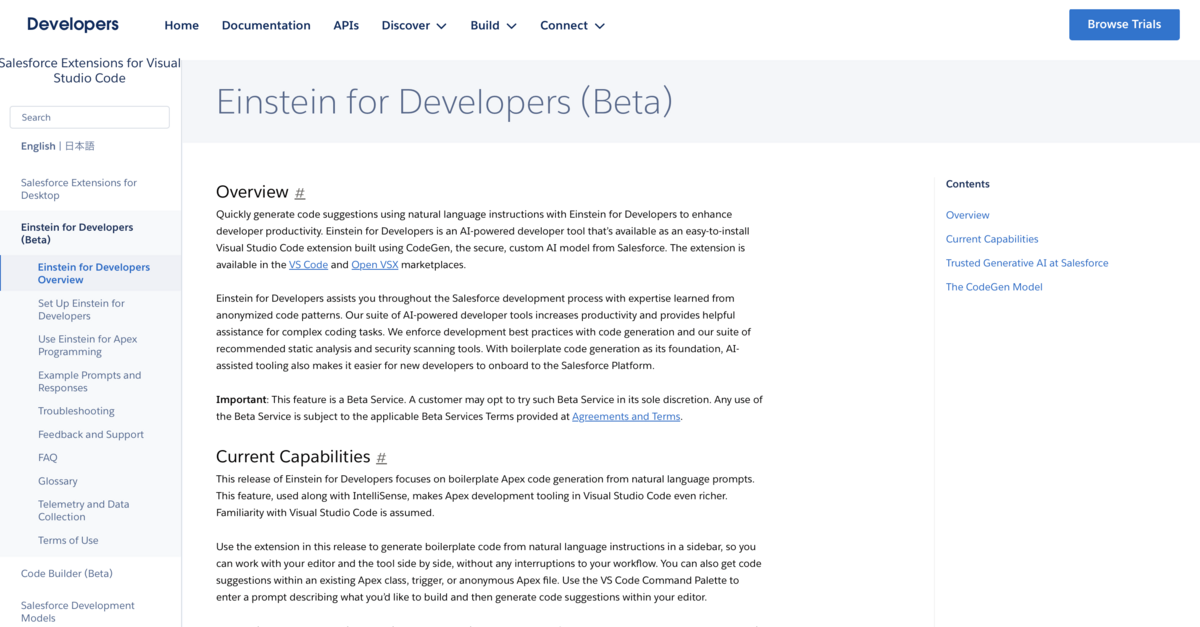Expand the Build menu
The width and height of the screenshot is (1200, 627).
492,25
